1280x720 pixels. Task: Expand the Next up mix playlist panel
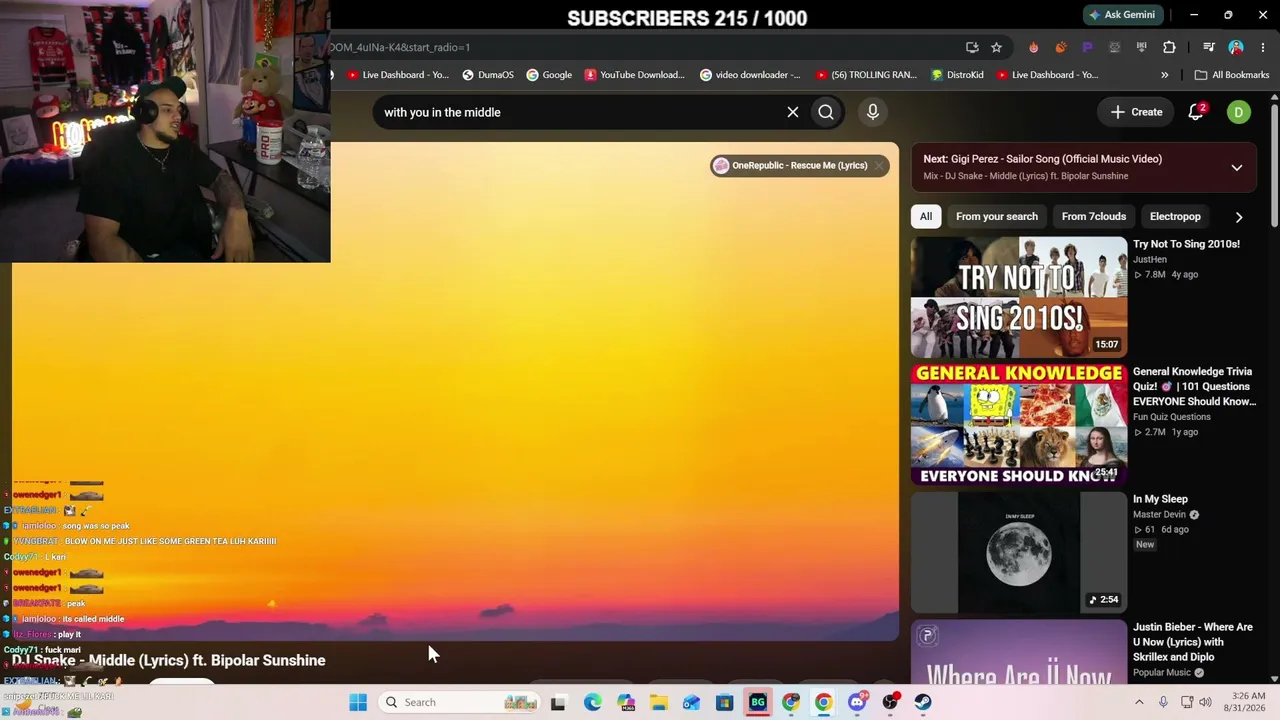(x=1237, y=167)
